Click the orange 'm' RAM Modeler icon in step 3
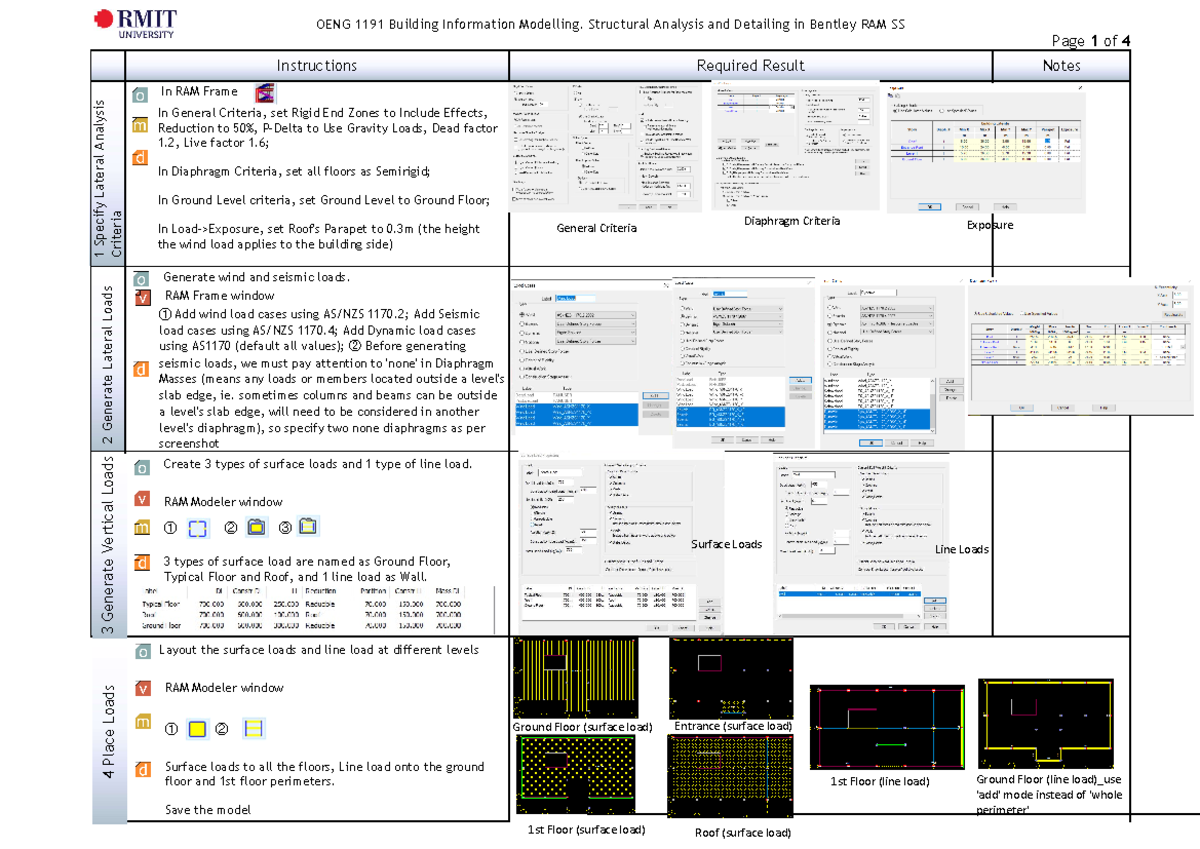Screen dimensions: 1200x849 tap(141, 527)
